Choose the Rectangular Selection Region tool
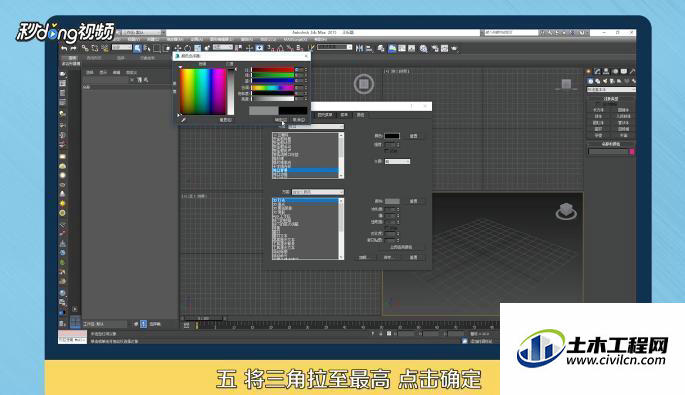 tap(156, 48)
